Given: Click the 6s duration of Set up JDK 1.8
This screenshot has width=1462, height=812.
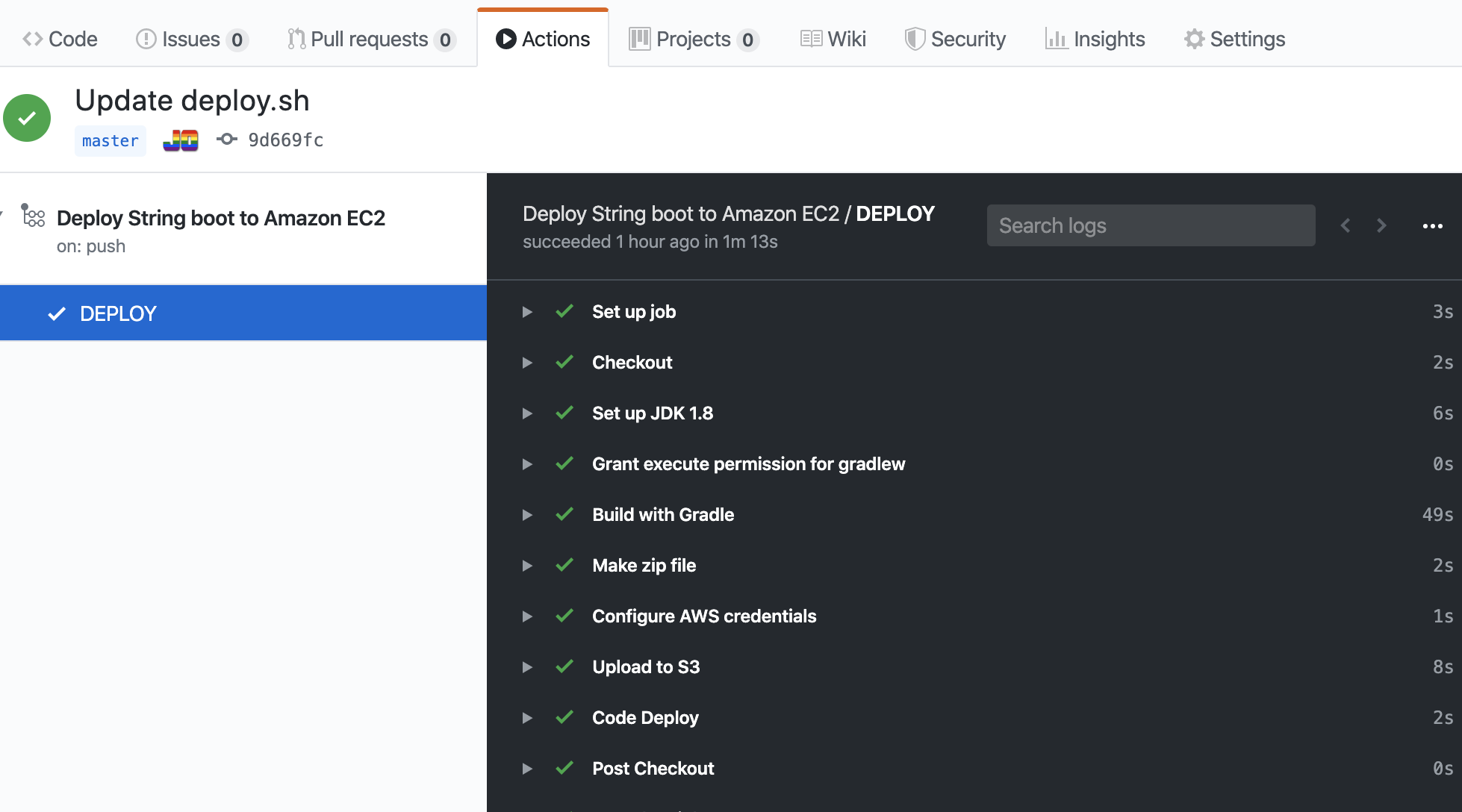Looking at the screenshot, I should (1443, 413).
